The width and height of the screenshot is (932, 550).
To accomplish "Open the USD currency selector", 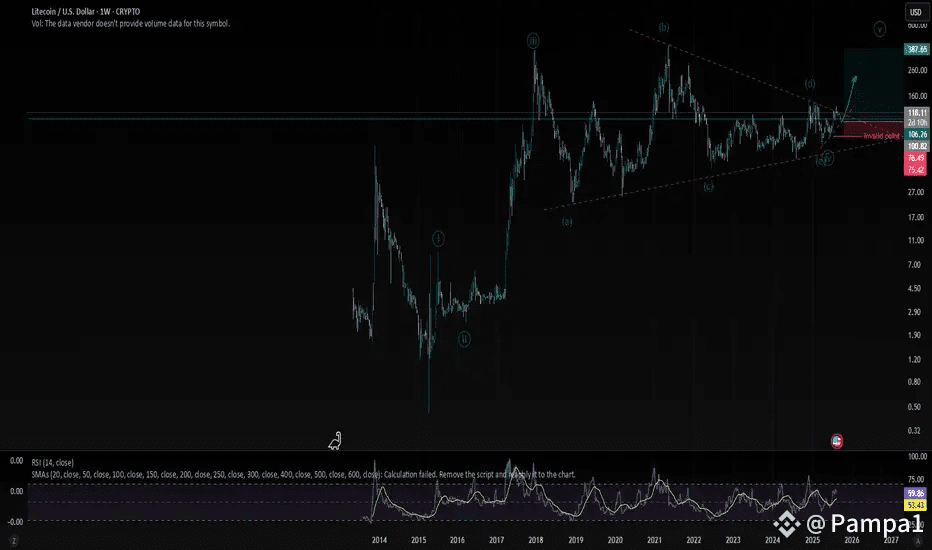I will click(x=915, y=12).
